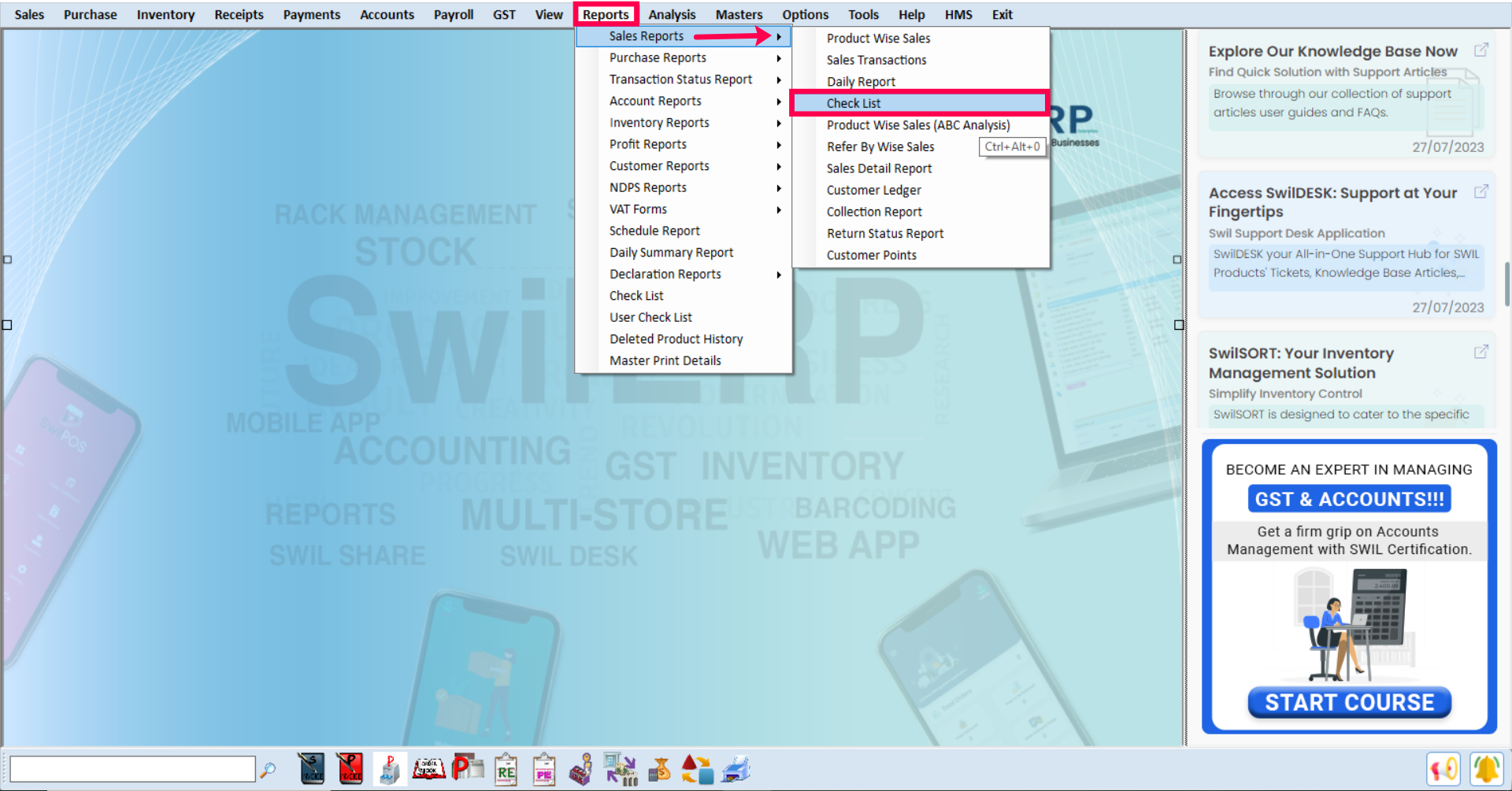This screenshot has width=1512, height=791.
Task: Open the Receipts menu
Action: [239, 14]
